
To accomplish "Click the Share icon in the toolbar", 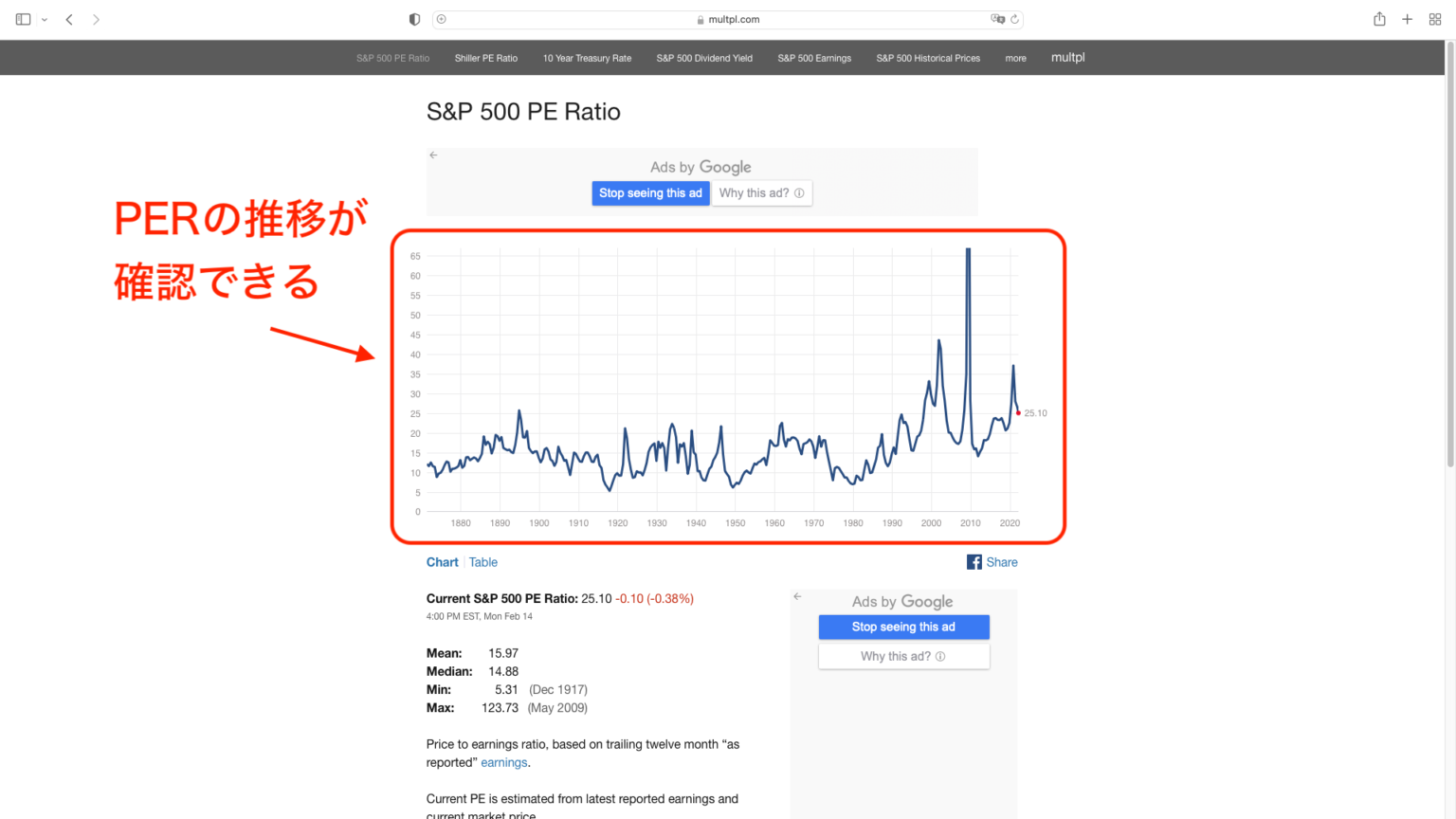I will pyautogui.click(x=1379, y=18).
